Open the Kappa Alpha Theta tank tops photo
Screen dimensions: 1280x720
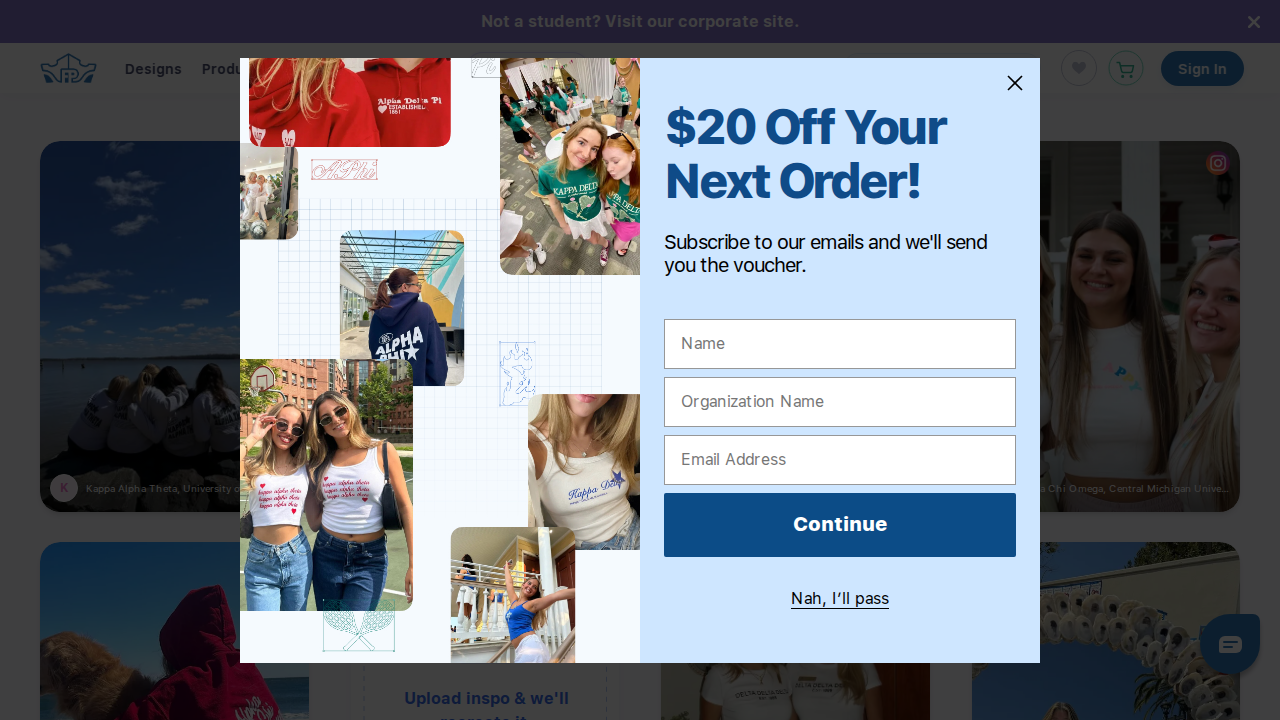[326, 485]
